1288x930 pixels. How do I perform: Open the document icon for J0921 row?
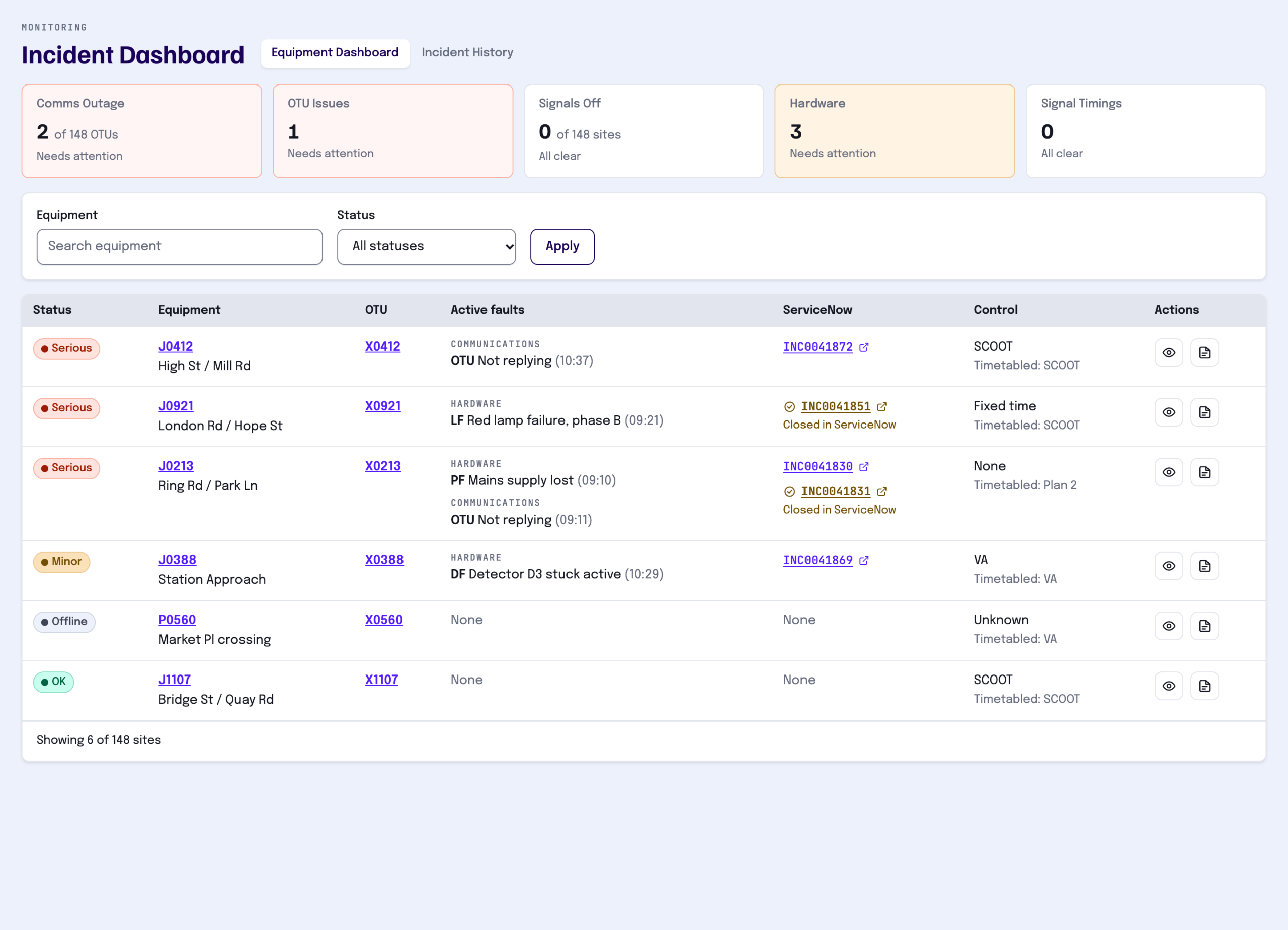[x=1204, y=412]
